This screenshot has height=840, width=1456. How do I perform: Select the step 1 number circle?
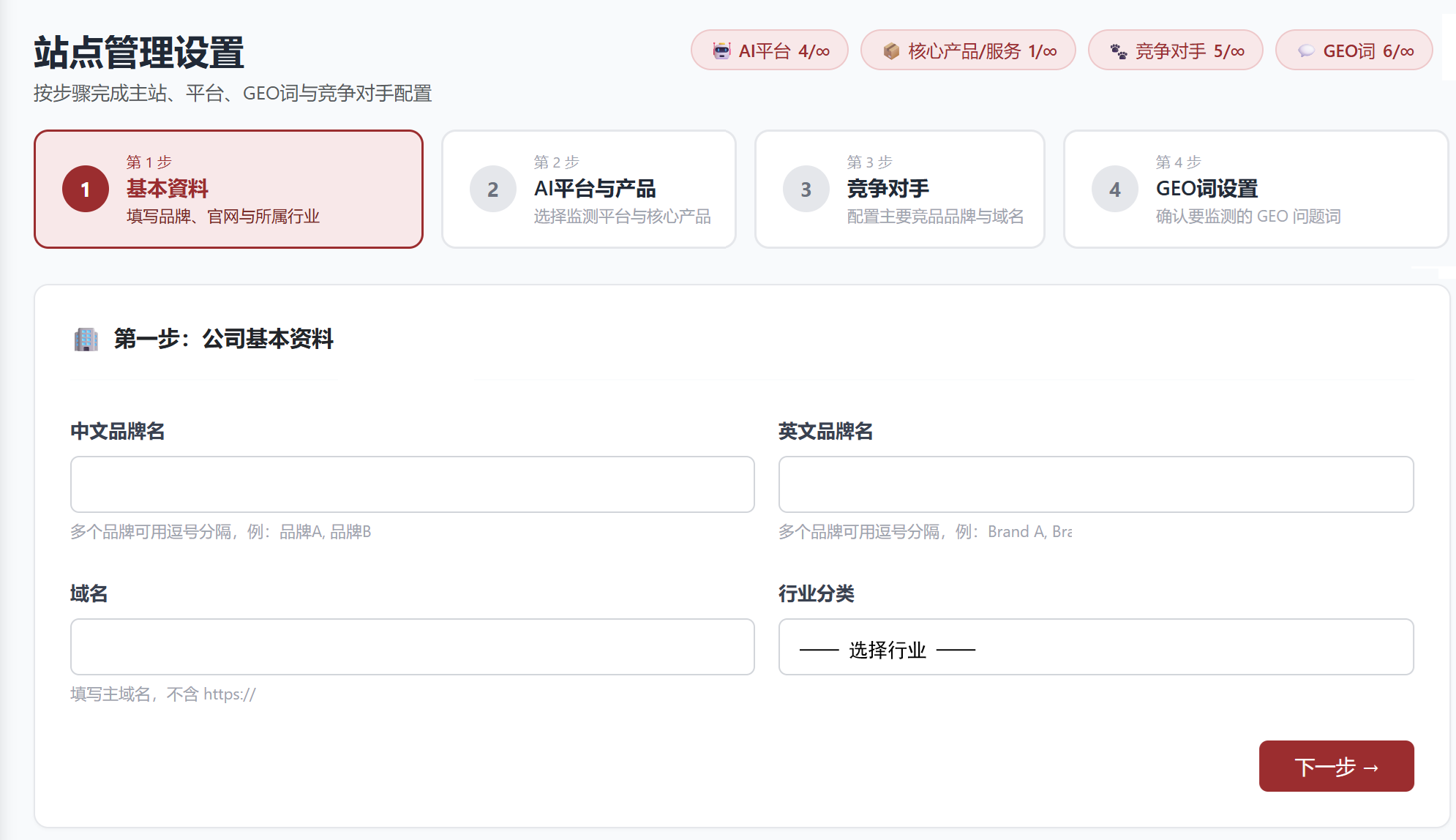pos(86,190)
